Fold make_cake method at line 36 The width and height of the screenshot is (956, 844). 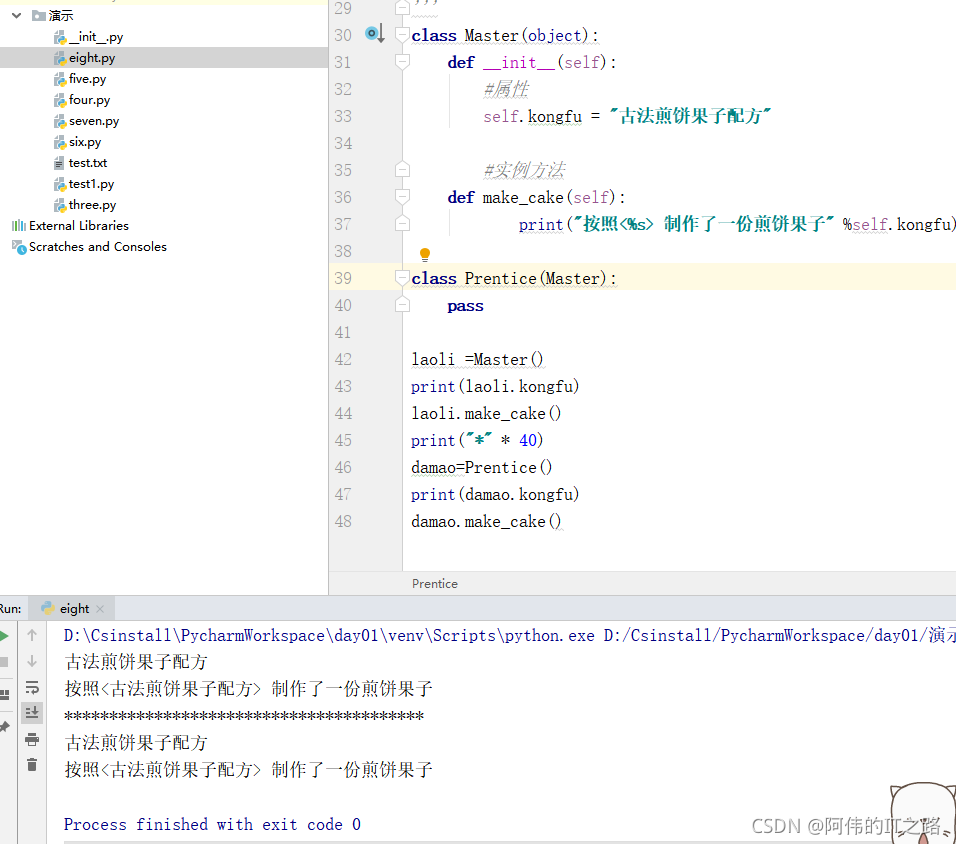tap(402, 196)
